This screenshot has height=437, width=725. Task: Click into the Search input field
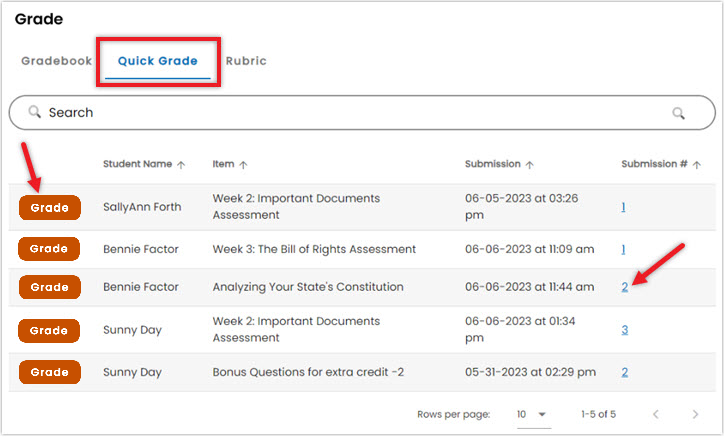coord(362,113)
